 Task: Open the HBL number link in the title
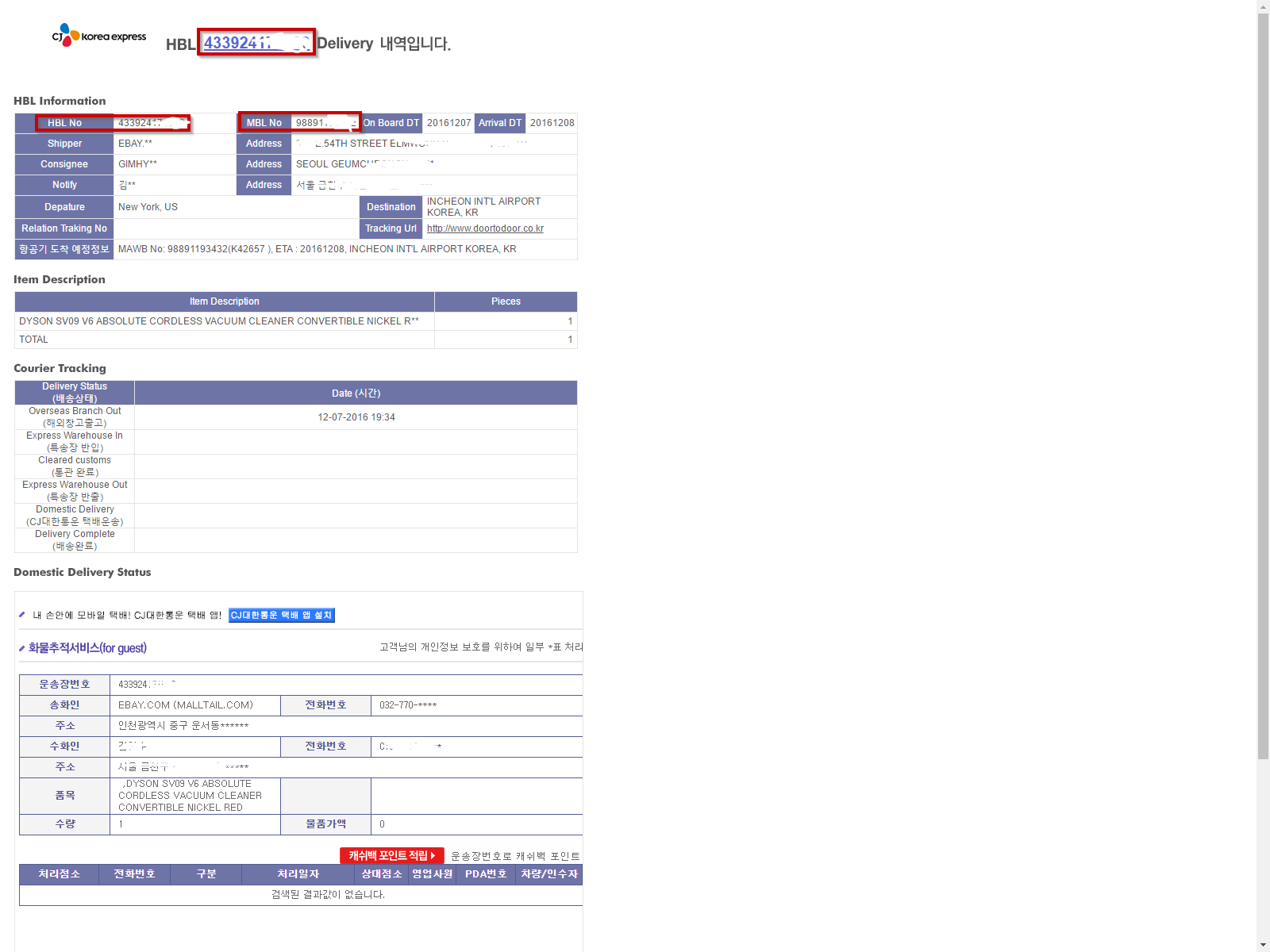[x=256, y=43]
